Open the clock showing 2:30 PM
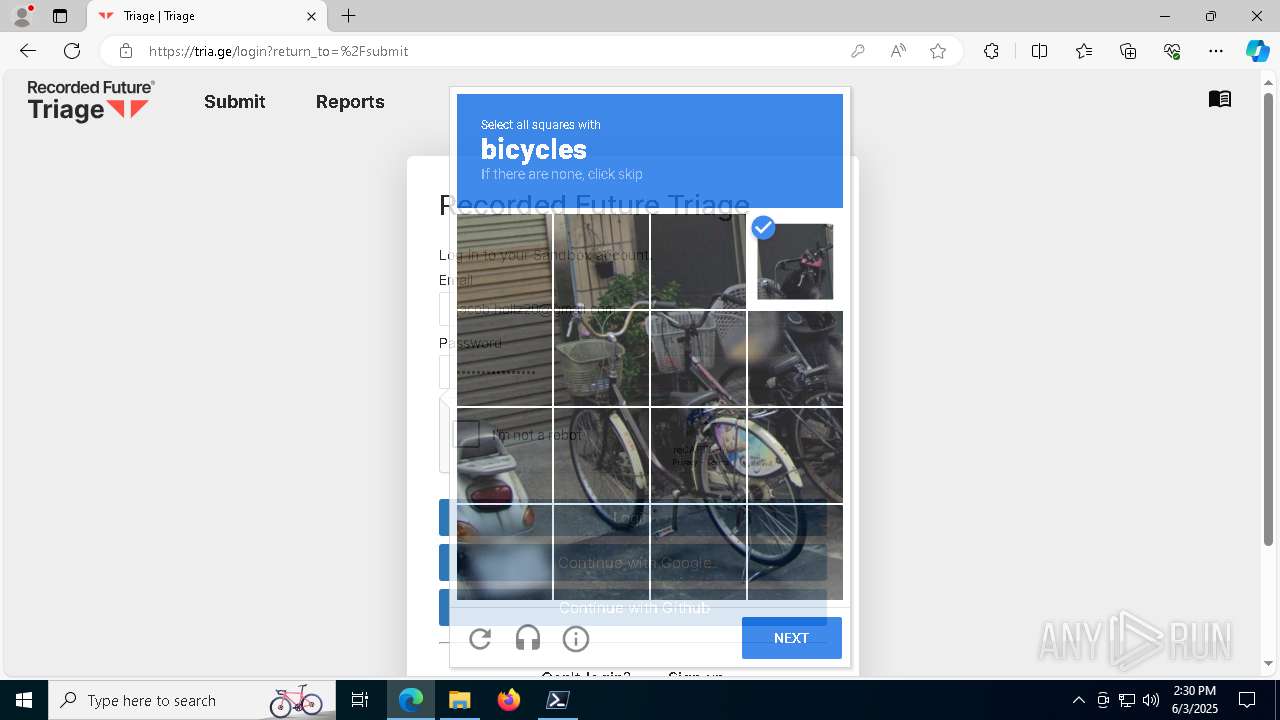1280x720 pixels. [1194, 700]
